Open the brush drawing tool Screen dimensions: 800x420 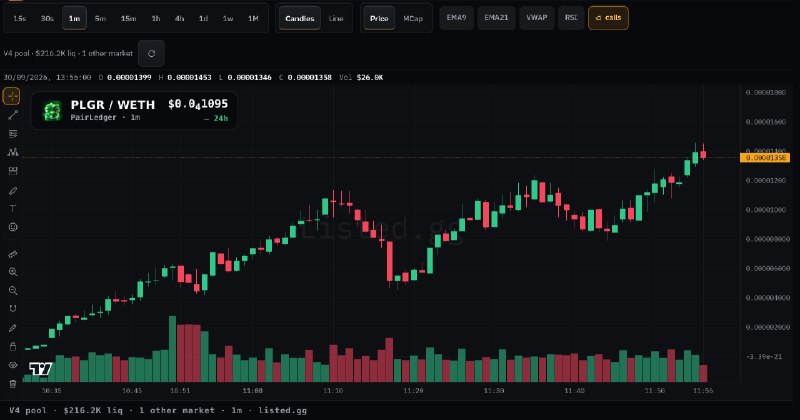(13, 191)
